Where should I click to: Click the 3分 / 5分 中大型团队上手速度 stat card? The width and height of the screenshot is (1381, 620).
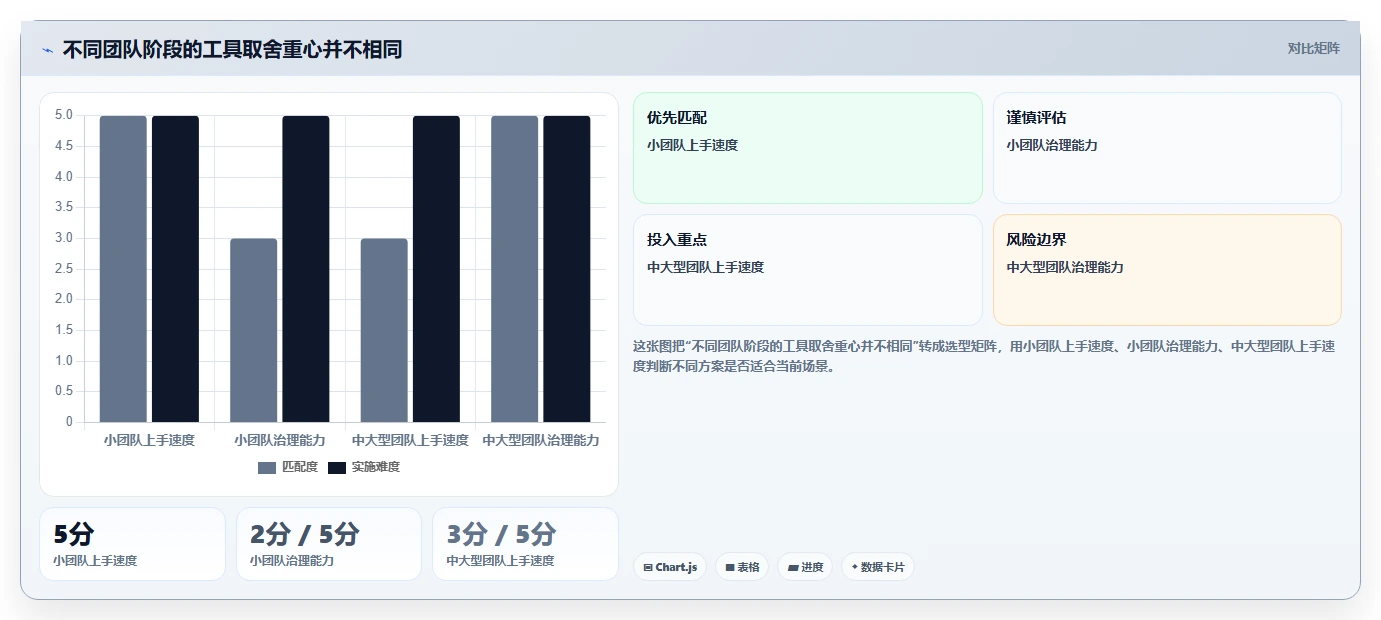tap(525, 544)
